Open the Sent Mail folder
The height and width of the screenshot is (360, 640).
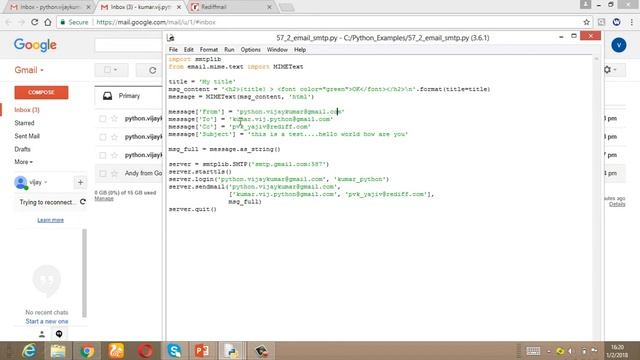pos(27,136)
